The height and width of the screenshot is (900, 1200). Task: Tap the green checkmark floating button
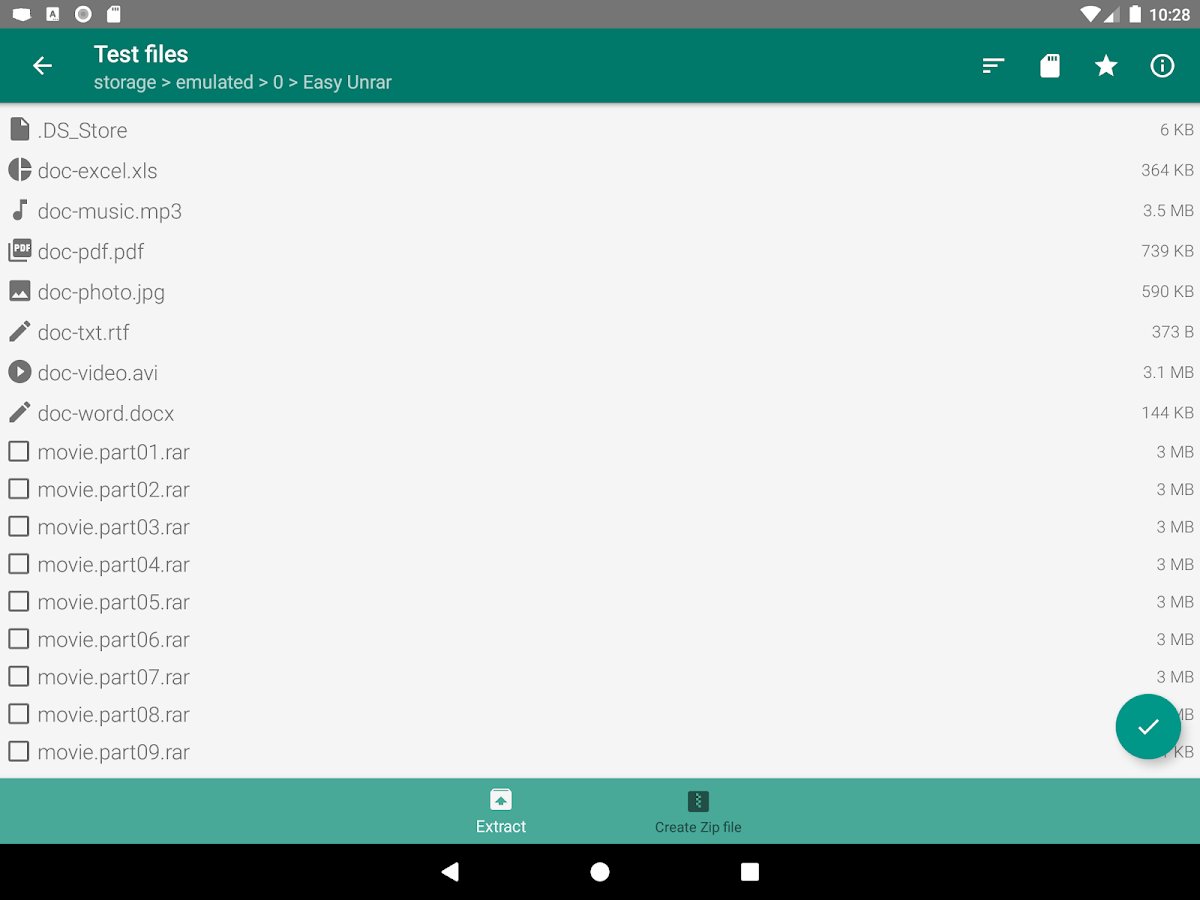point(1148,727)
